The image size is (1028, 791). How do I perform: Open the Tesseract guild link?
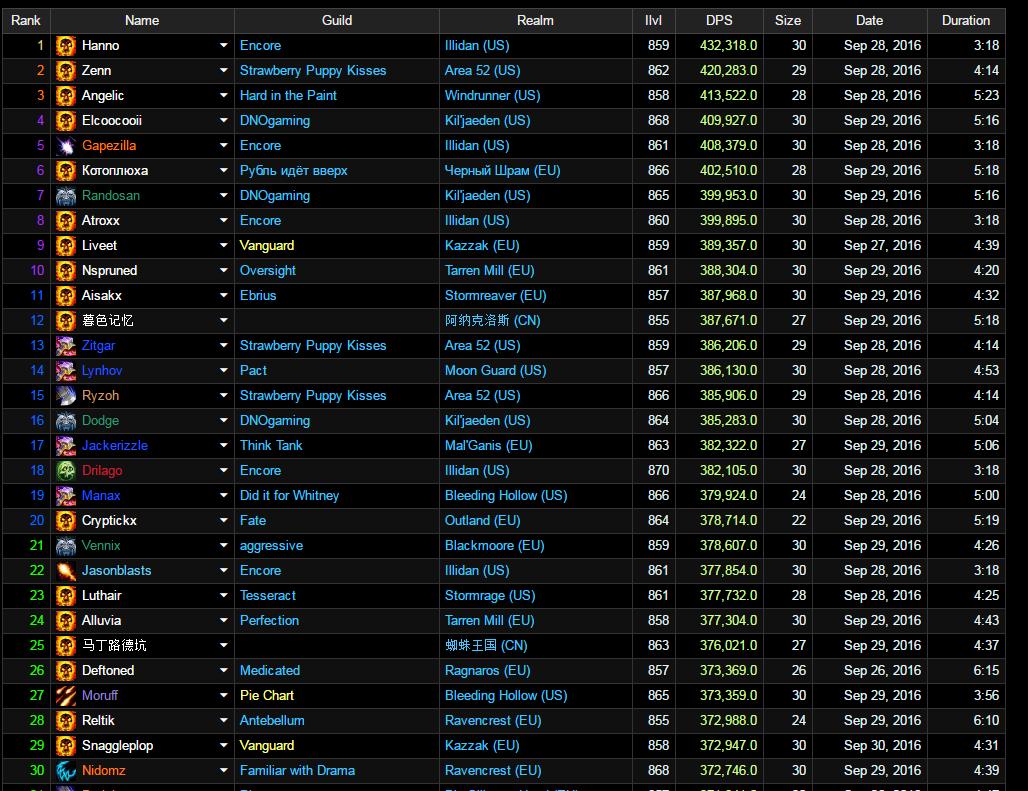(x=268, y=596)
